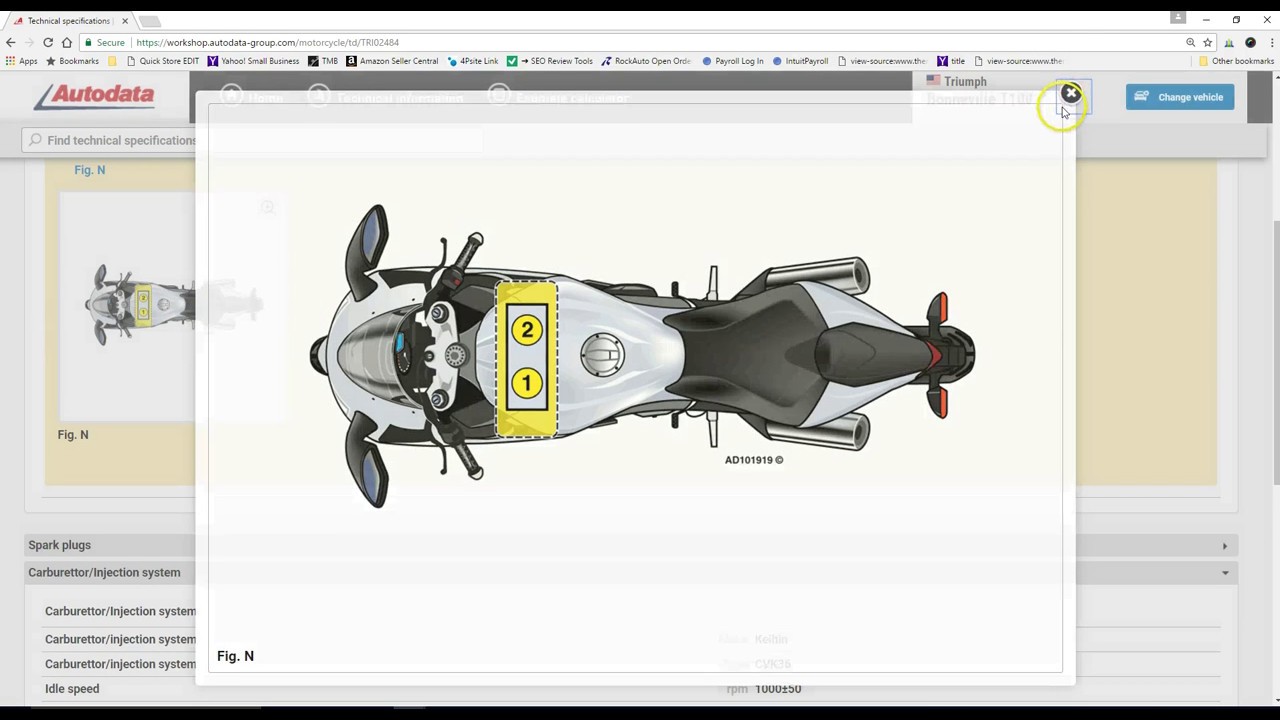The width and height of the screenshot is (1280, 720).
Task: Open the Amazon Seller Central bookmark
Action: coord(392,61)
